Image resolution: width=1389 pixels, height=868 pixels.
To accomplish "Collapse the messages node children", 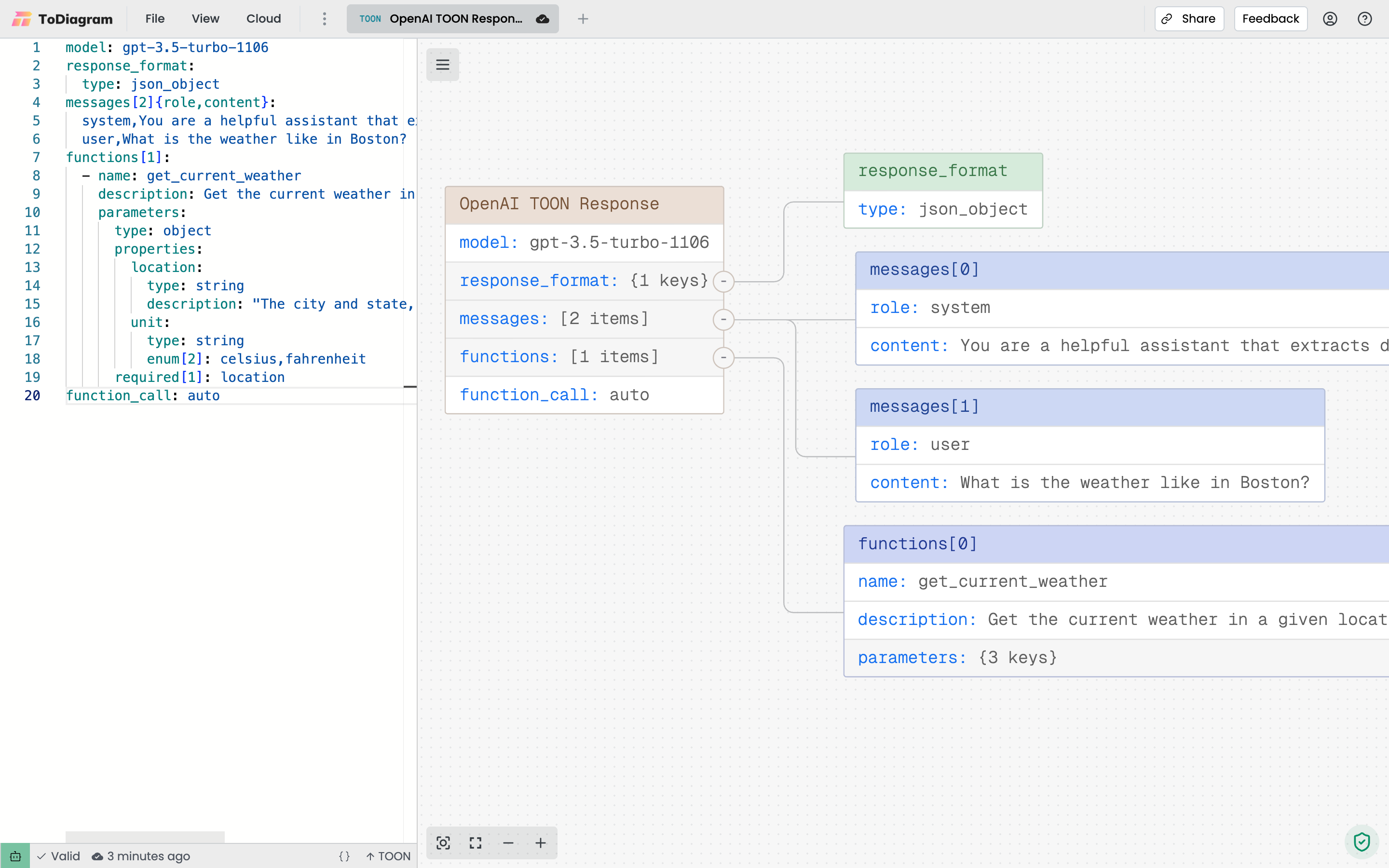I will [x=723, y=320].
